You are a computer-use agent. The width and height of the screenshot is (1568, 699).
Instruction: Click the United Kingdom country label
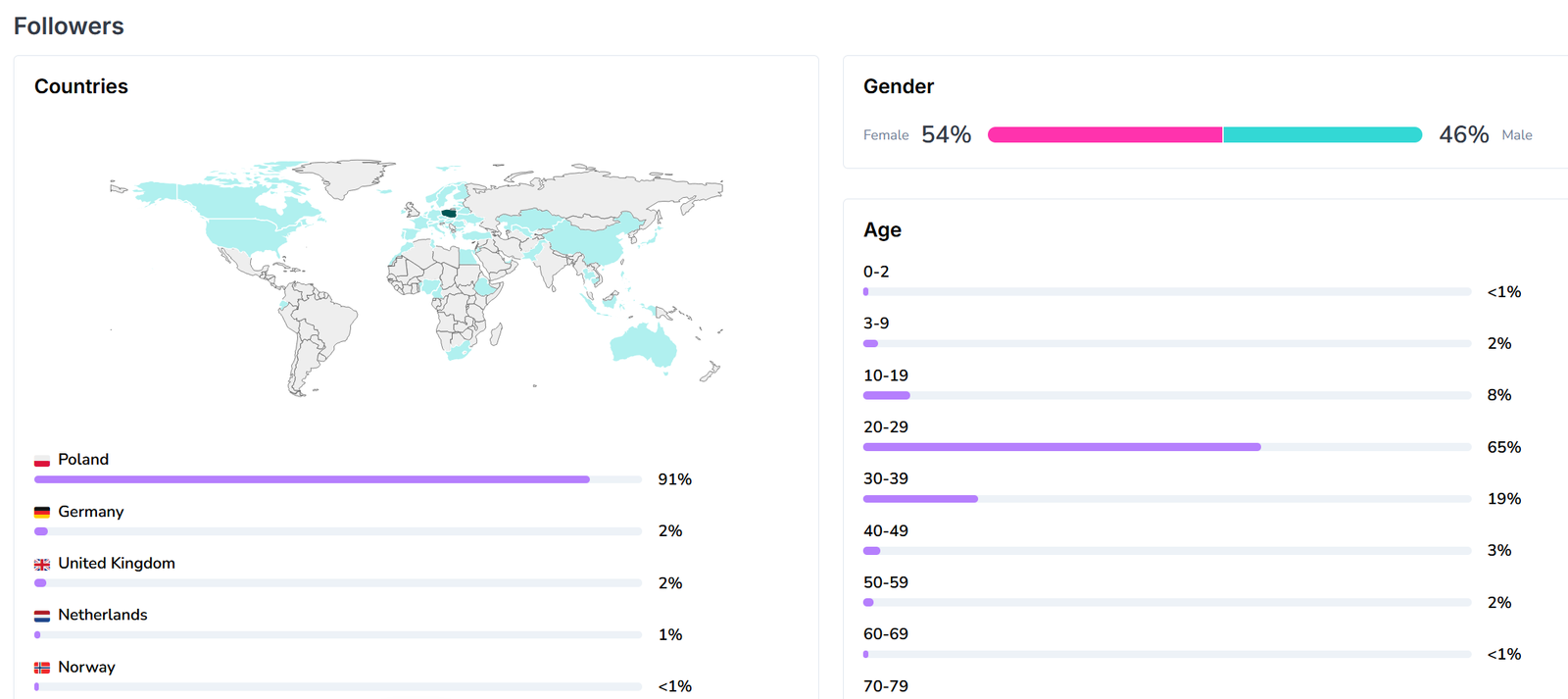[x=117, y=564]
